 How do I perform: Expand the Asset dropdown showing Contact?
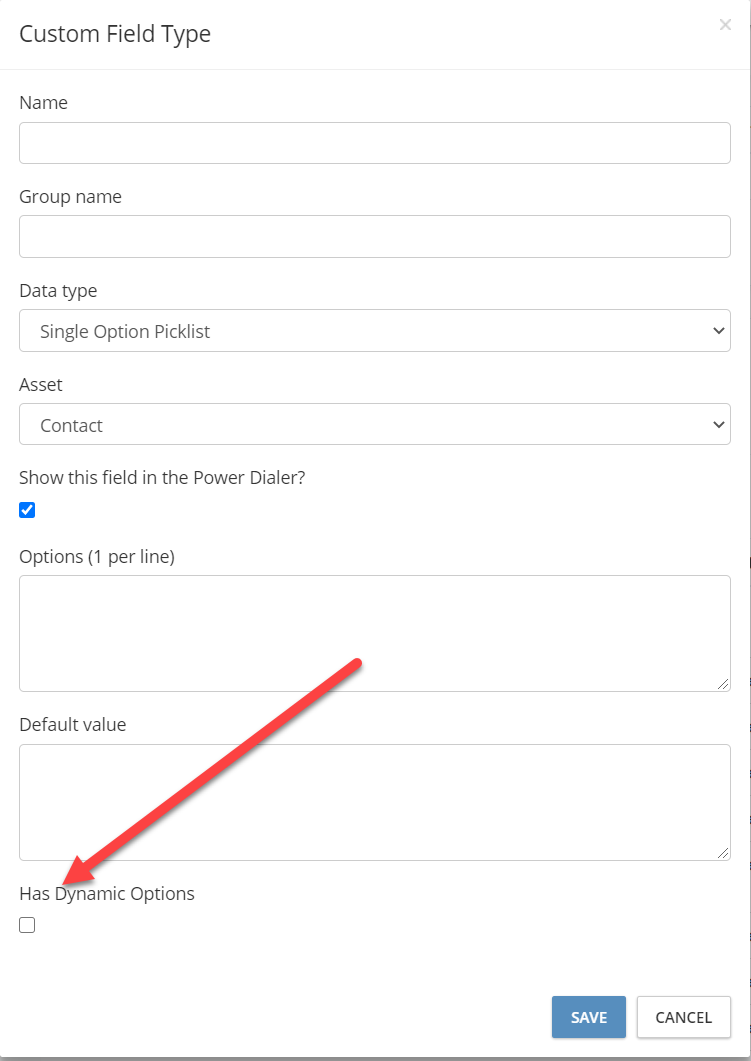[x=375, y=424]
